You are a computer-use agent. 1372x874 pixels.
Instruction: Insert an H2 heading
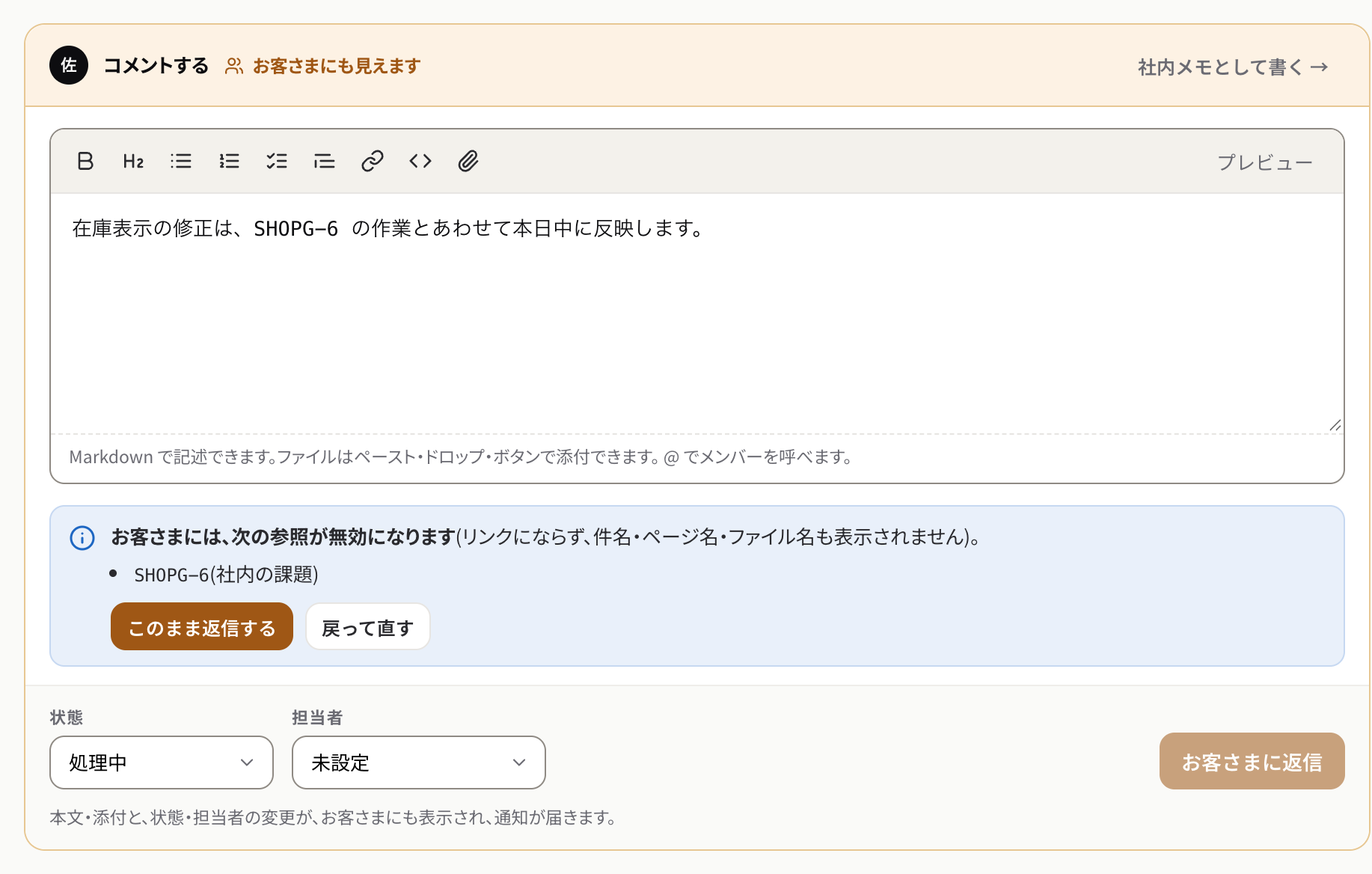(x=133, y=161)
